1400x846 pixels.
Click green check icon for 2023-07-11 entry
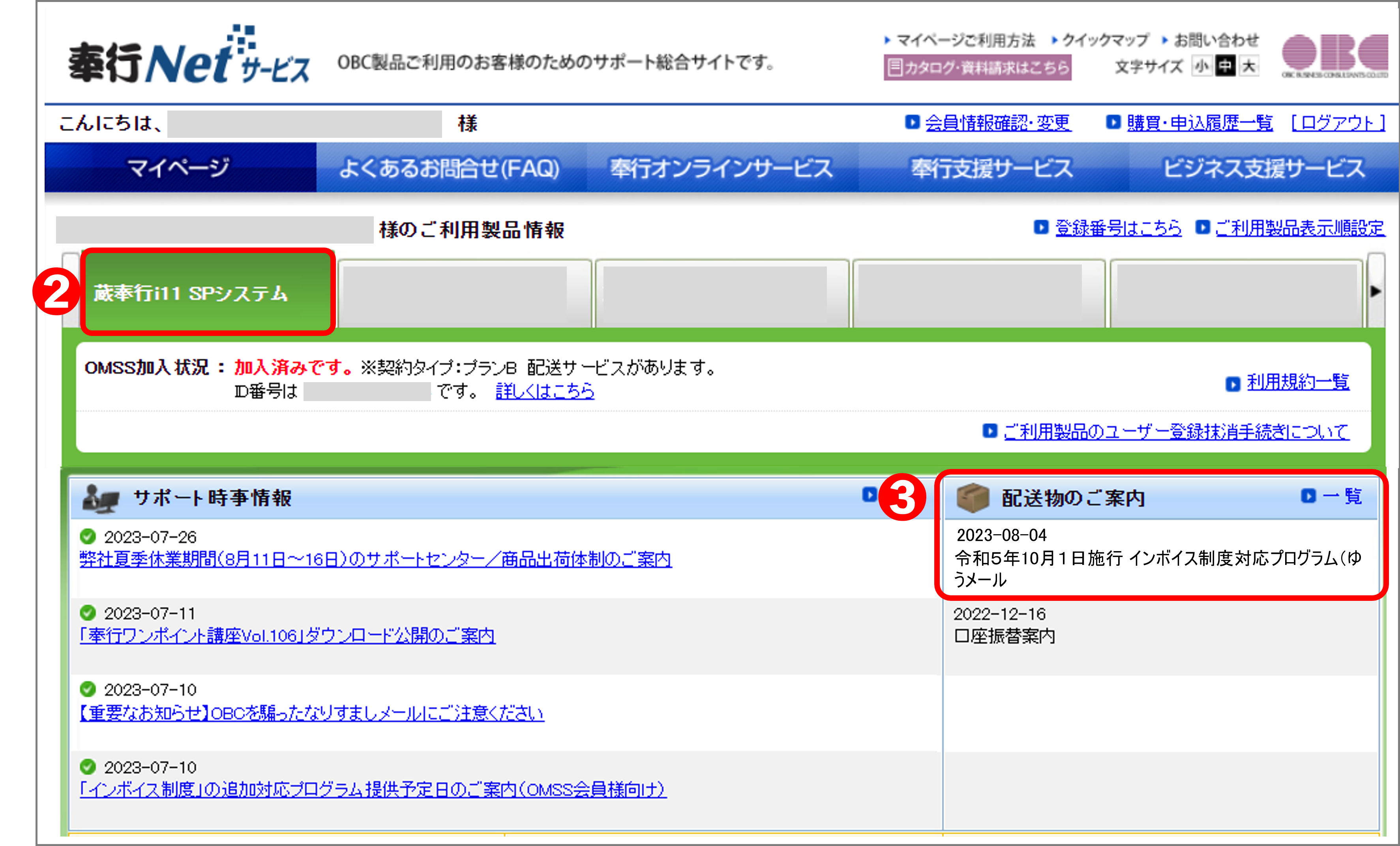click(x=88, y=613)
